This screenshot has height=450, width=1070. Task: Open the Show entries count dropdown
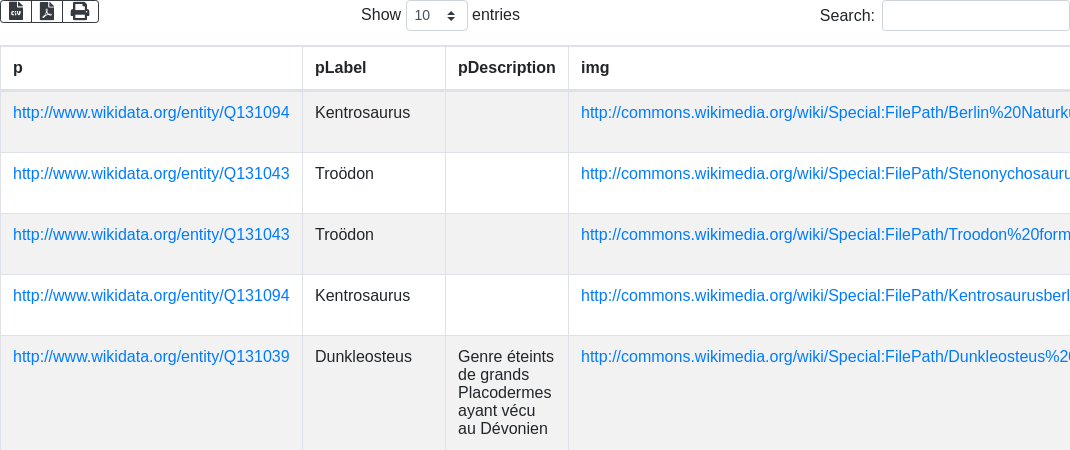point(436,16)
